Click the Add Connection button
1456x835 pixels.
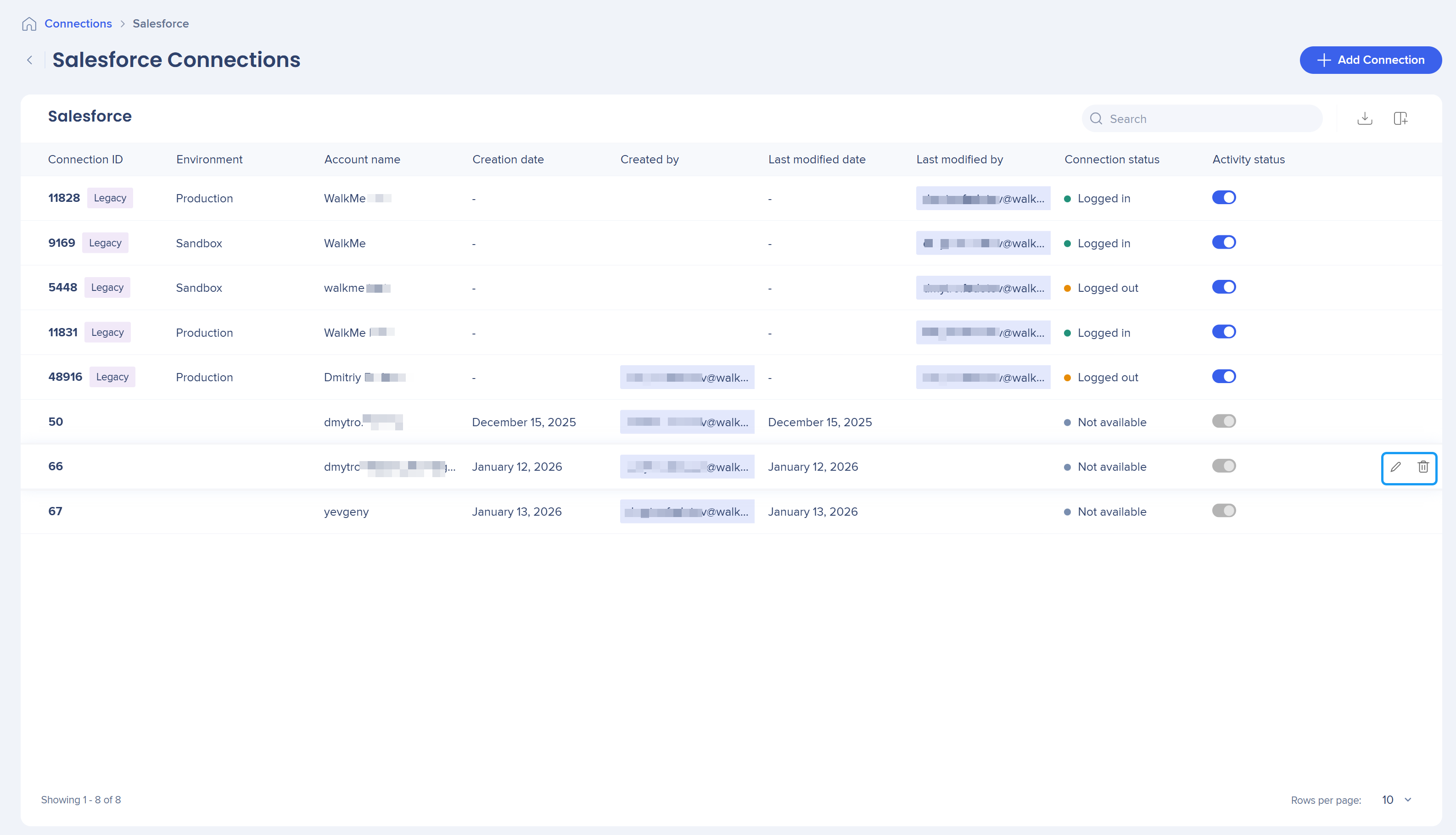(1370, 60)
